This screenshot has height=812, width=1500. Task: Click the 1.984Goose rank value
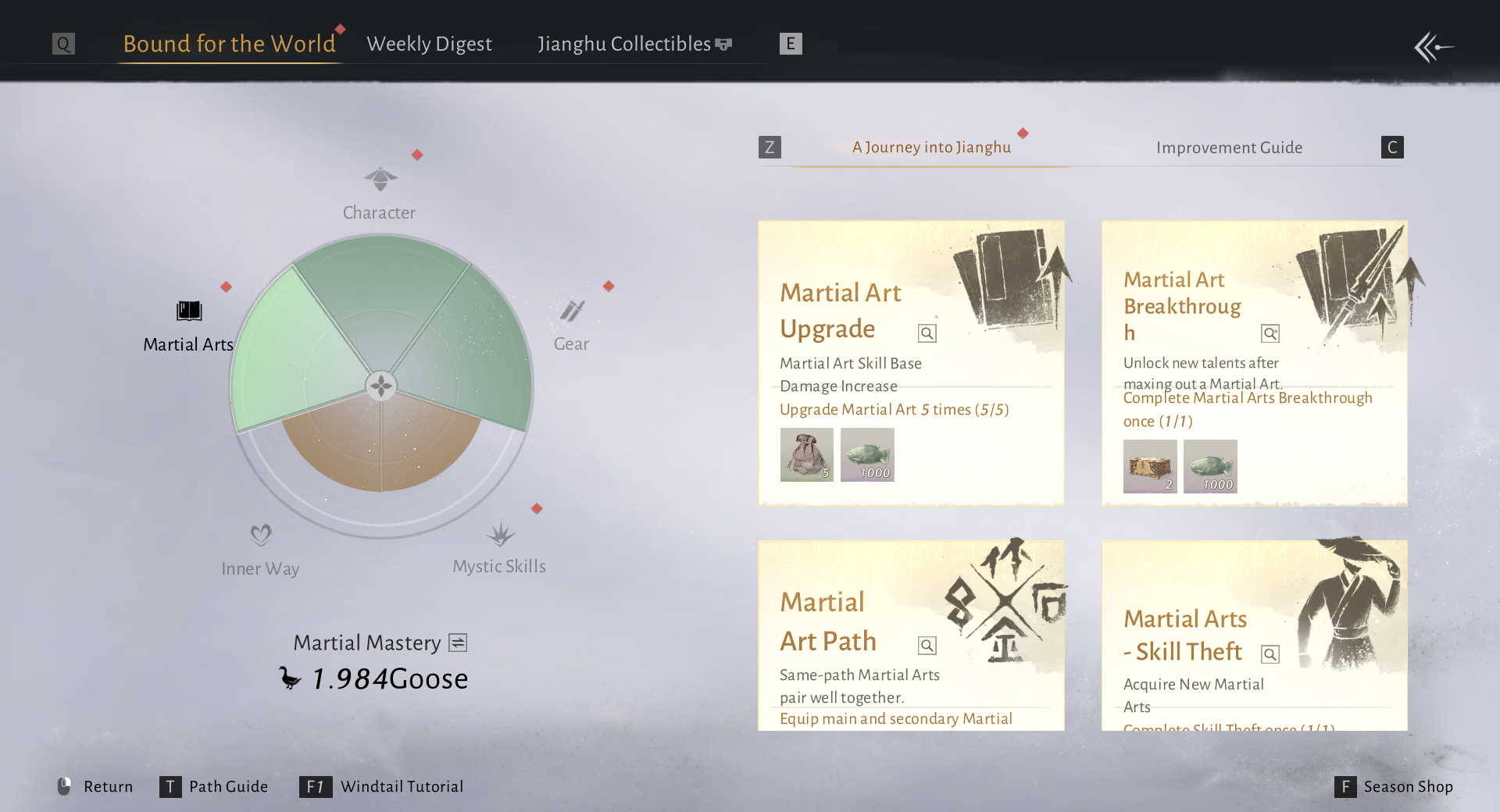point(390,678)
